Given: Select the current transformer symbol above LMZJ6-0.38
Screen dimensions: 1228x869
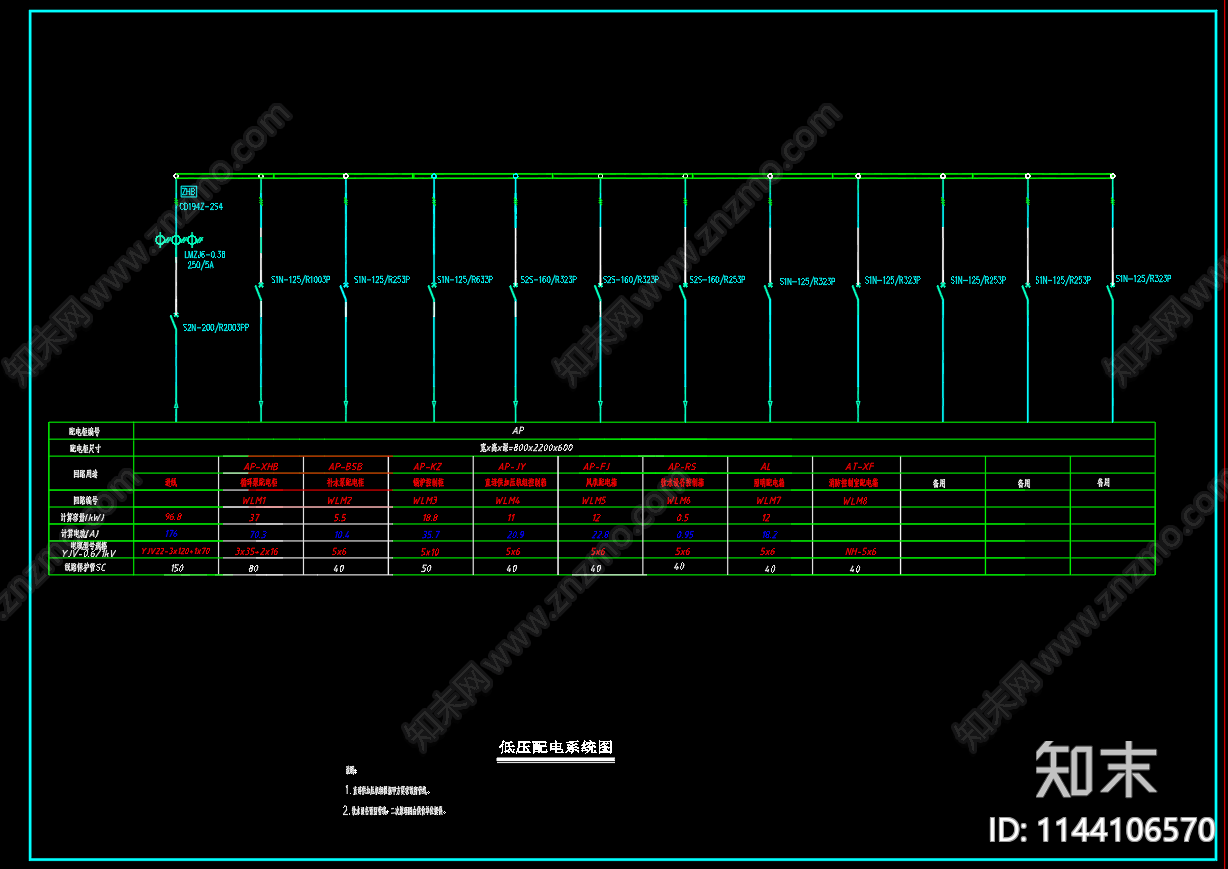Looking at the screenshot, I should (x=177, y=240).
